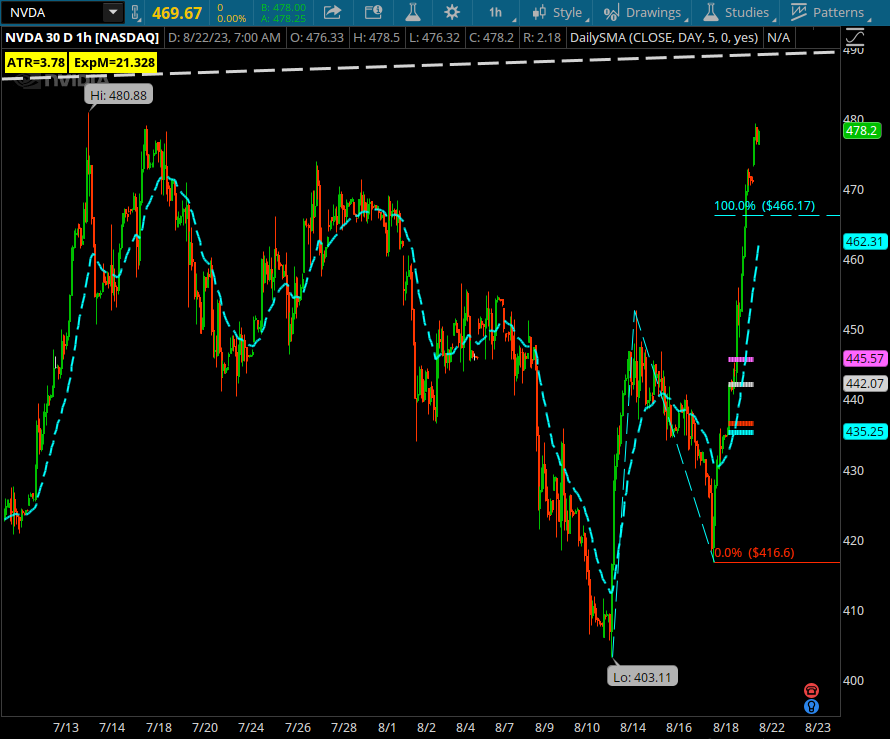Click the 0.0% ($416.6) Fibonacci label
890x739 pixels.
click(754, 553)
